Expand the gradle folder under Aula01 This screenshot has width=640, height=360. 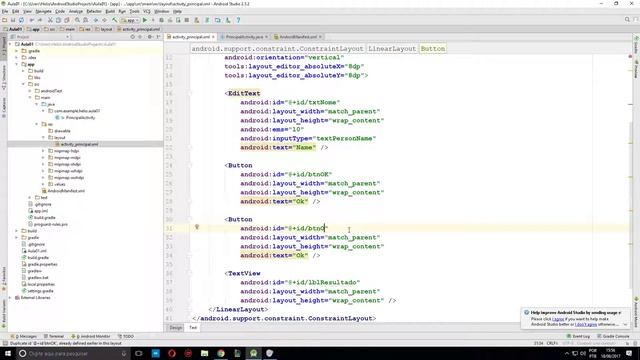17,51
